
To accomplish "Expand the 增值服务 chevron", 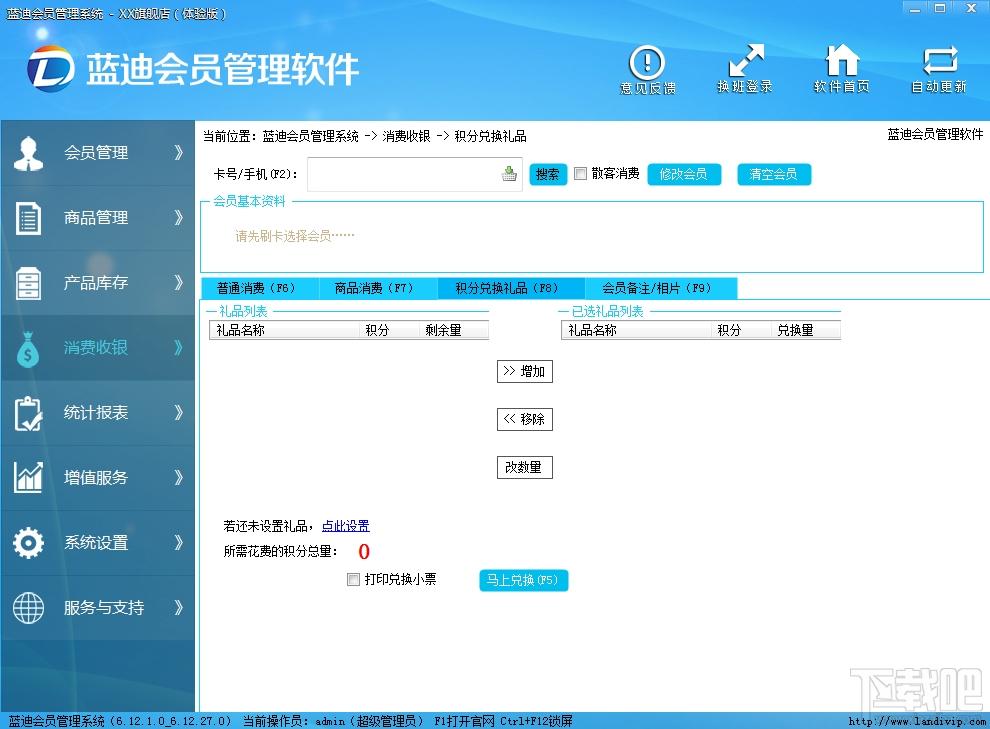I will [179, 478].
